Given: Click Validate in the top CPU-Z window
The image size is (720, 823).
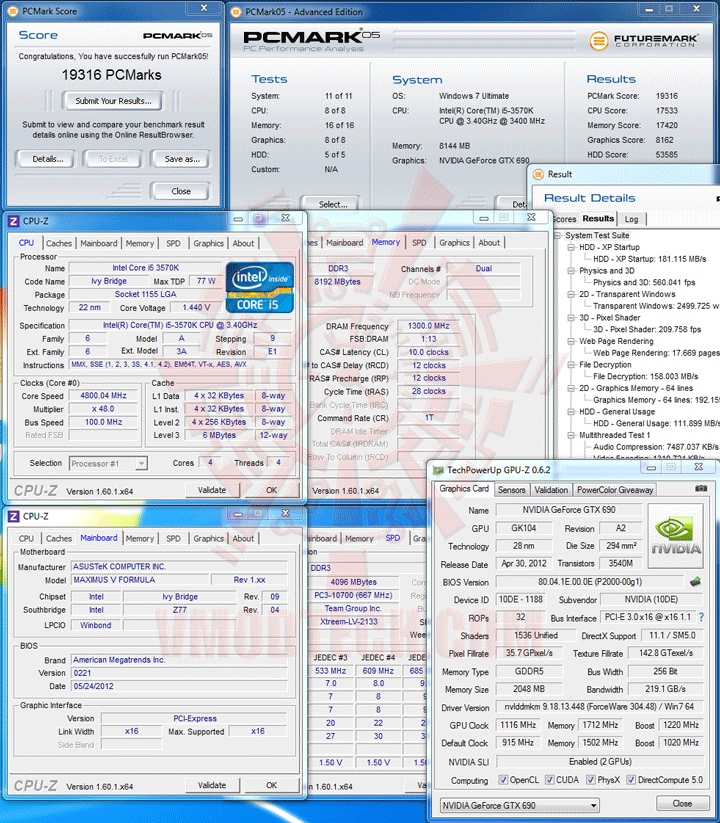Looking at the screenshot, I should (212, 490).
